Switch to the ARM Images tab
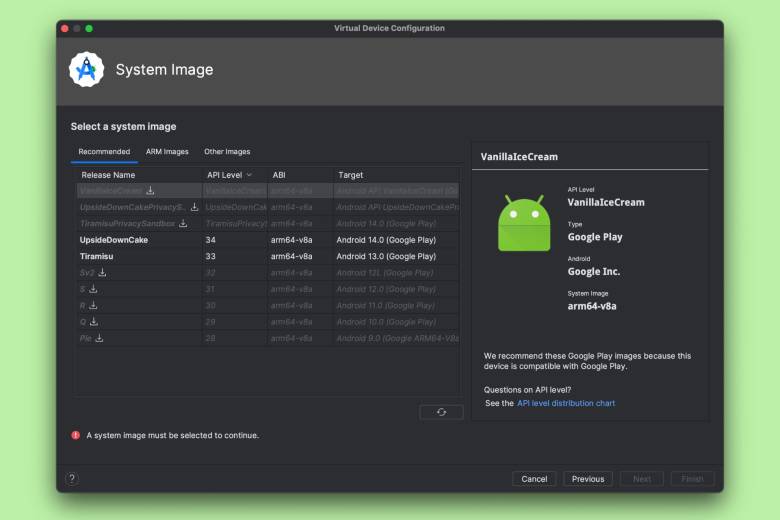The height and width of the screenshot is (520, 780). [167, 152]
